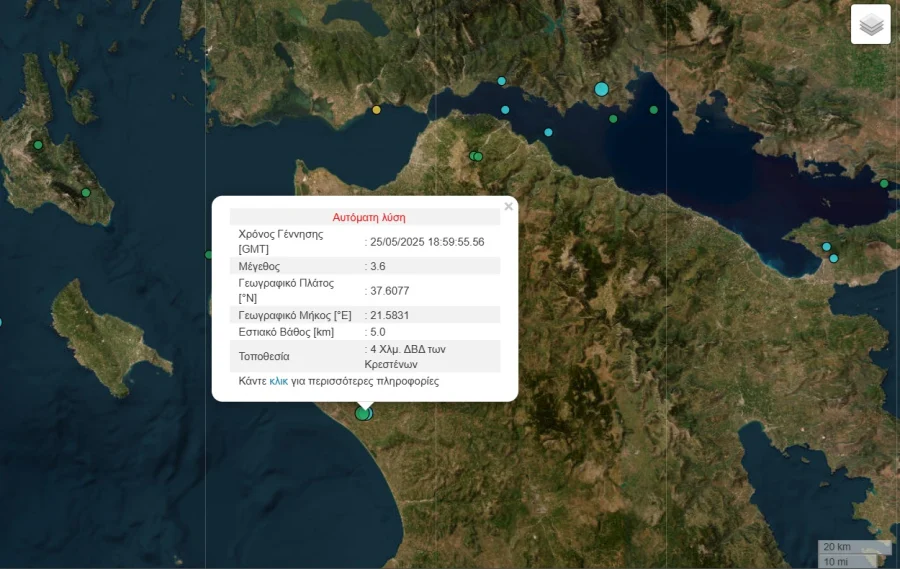
Task: Select the yellow earthquake marker
Action: [376, 110]
